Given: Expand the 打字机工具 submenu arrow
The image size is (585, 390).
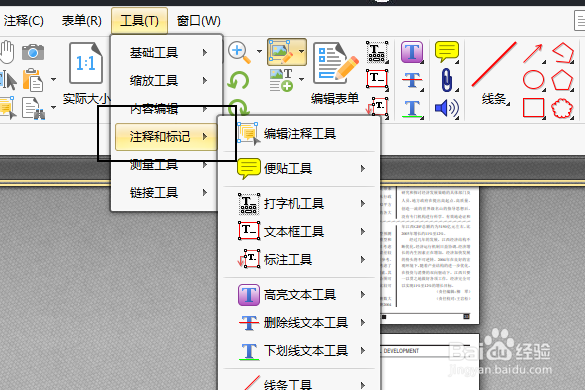Looking at the screenshot, I should pyautogui.click(x=363, y=204).
